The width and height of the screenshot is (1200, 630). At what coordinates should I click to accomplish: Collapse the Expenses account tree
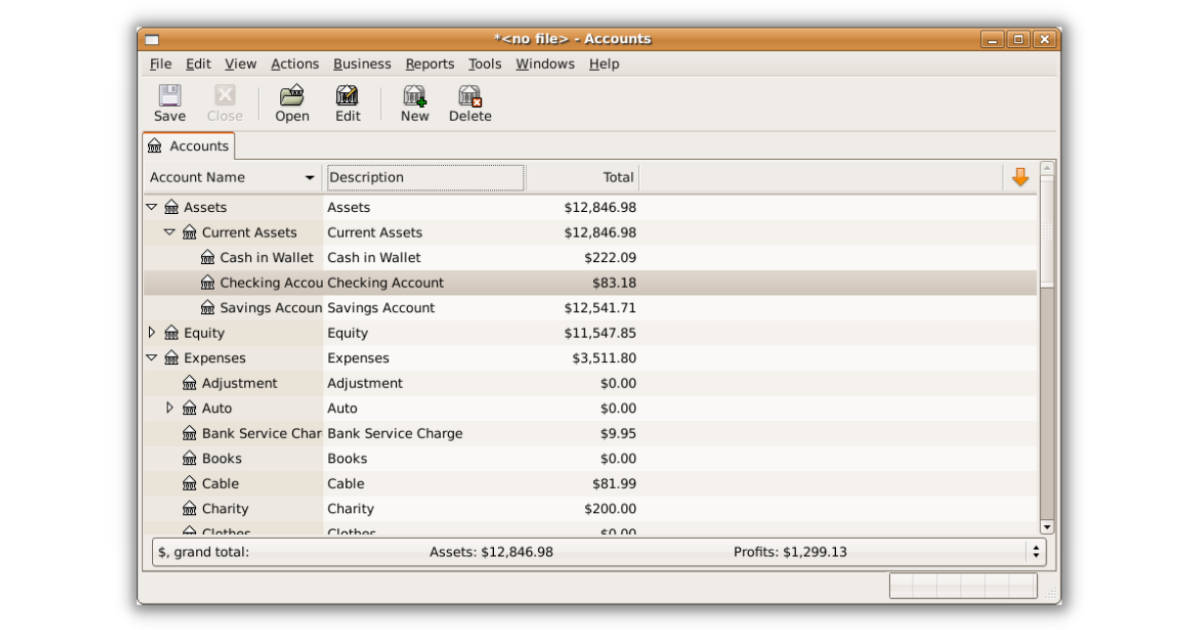[152, 358]
